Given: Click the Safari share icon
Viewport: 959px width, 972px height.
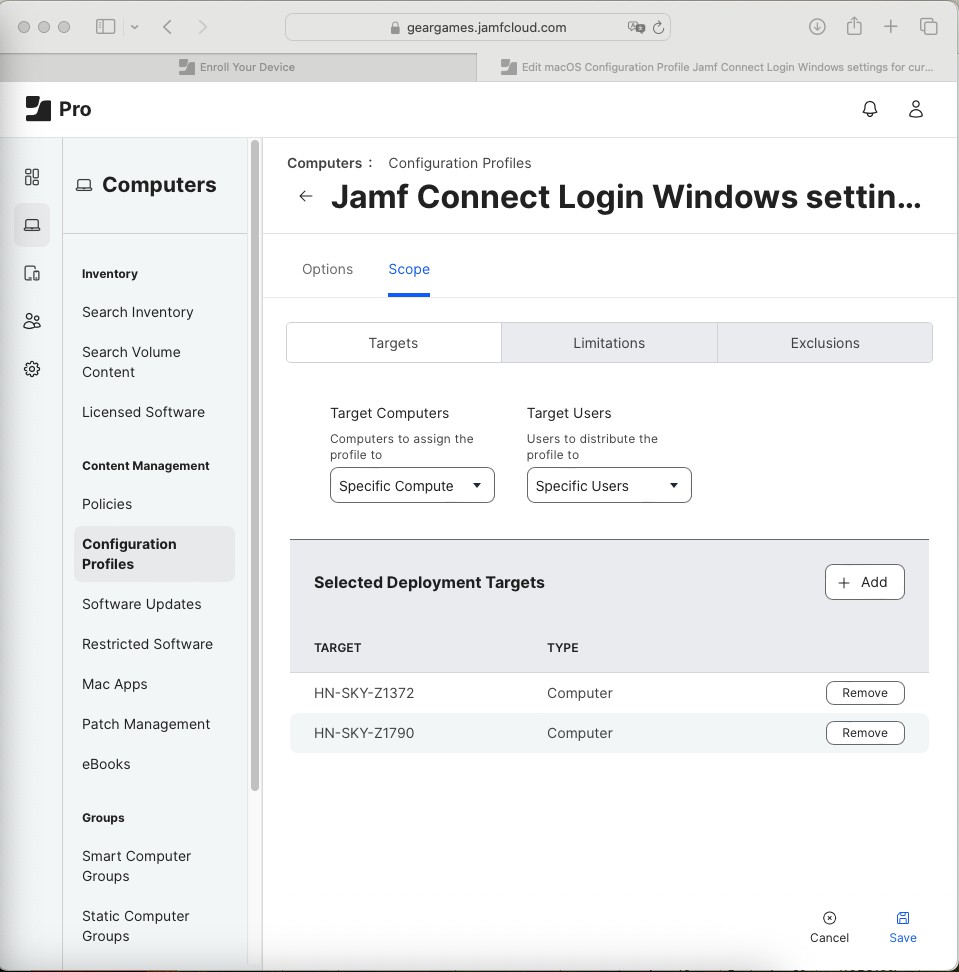Looking at the screenshot, I should click(x=854, y=27).
